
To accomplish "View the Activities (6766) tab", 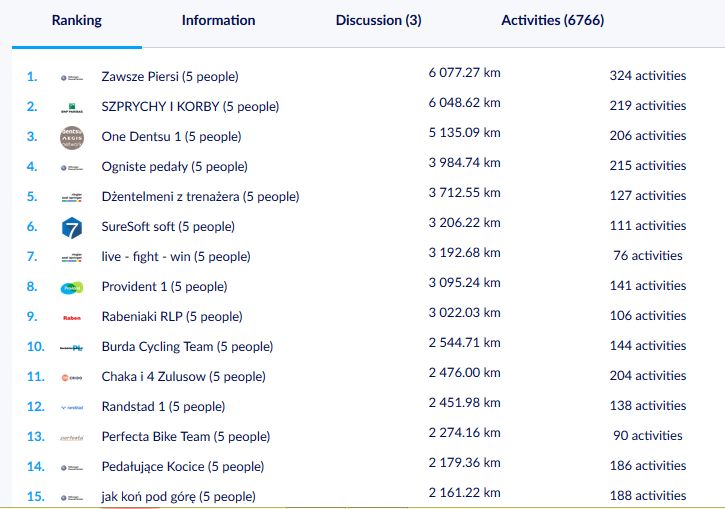I will coord(553,20).
